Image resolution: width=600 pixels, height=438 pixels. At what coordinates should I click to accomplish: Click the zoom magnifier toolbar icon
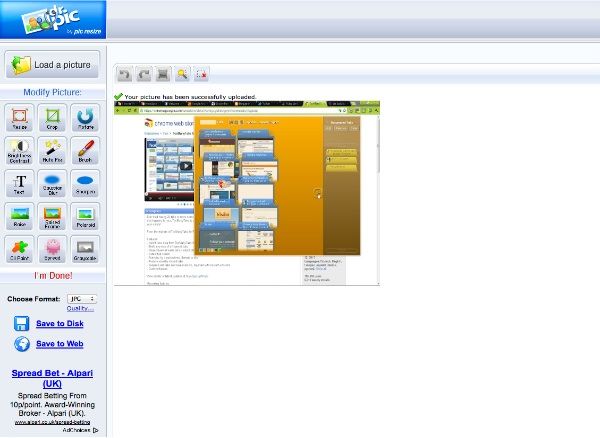[x=182, y=74]
